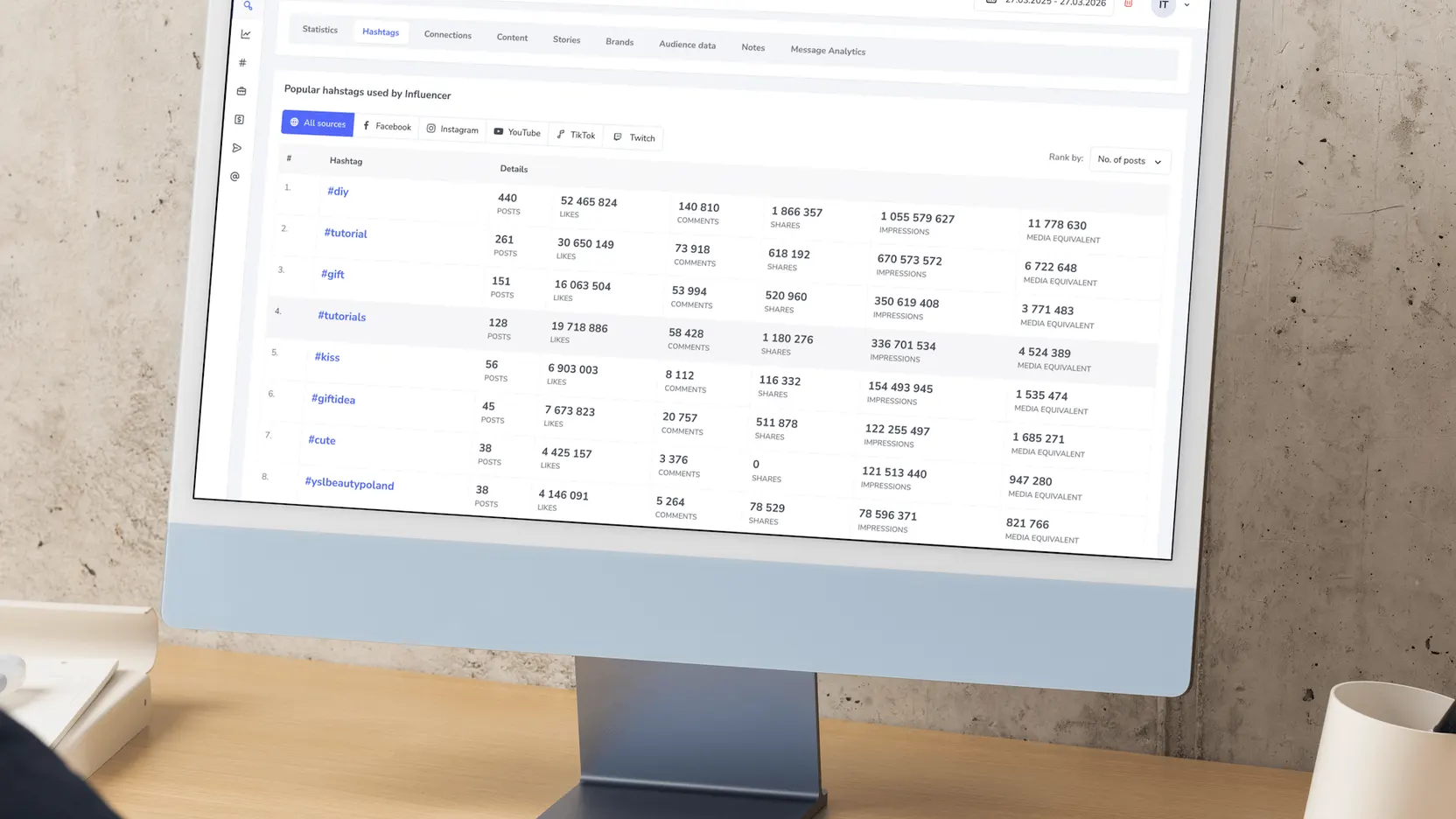
Task: Click the 821 766 media equivalent value
Action: point(1027,523)
